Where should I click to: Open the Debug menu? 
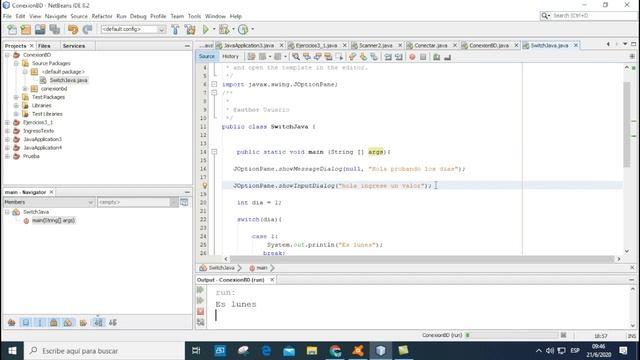pyautogui.click(x=138, y=16)
